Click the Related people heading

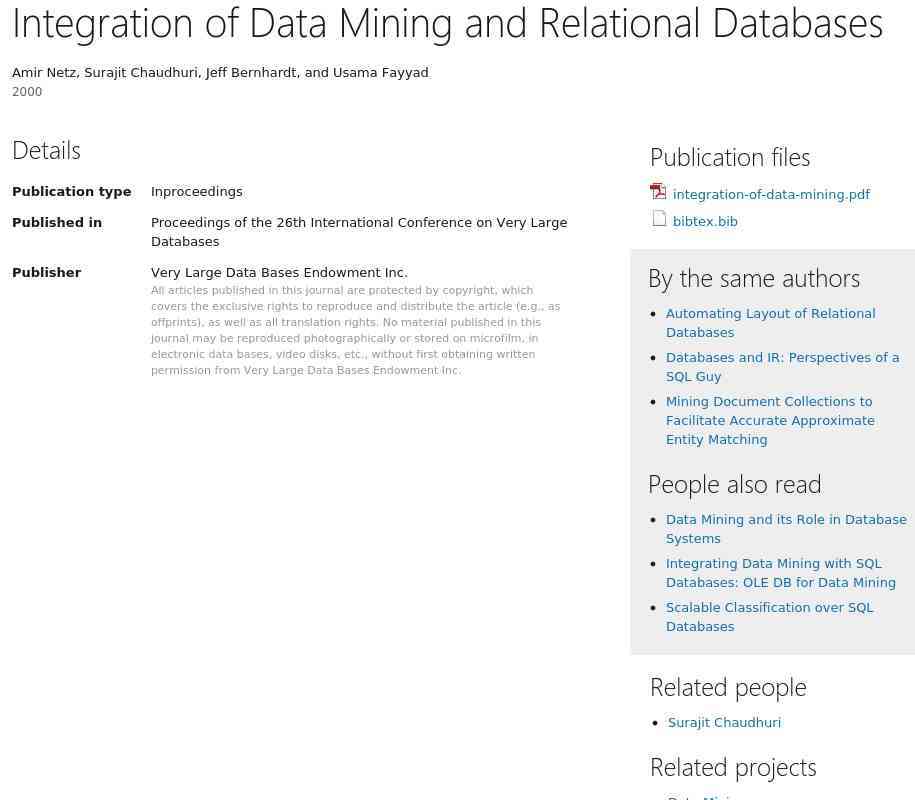[x=728, y=687]
